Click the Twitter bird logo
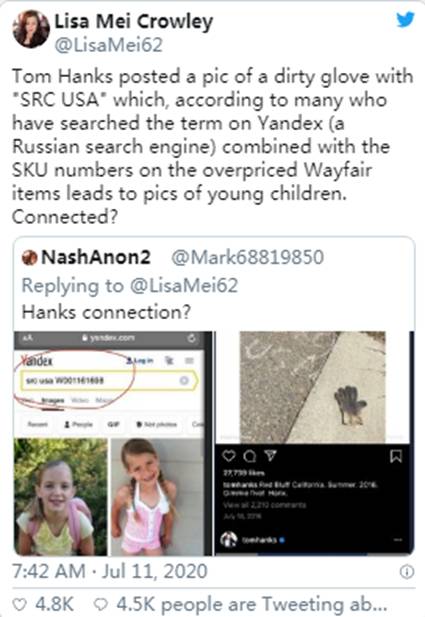425x617 pixels. tap(405, 20)
